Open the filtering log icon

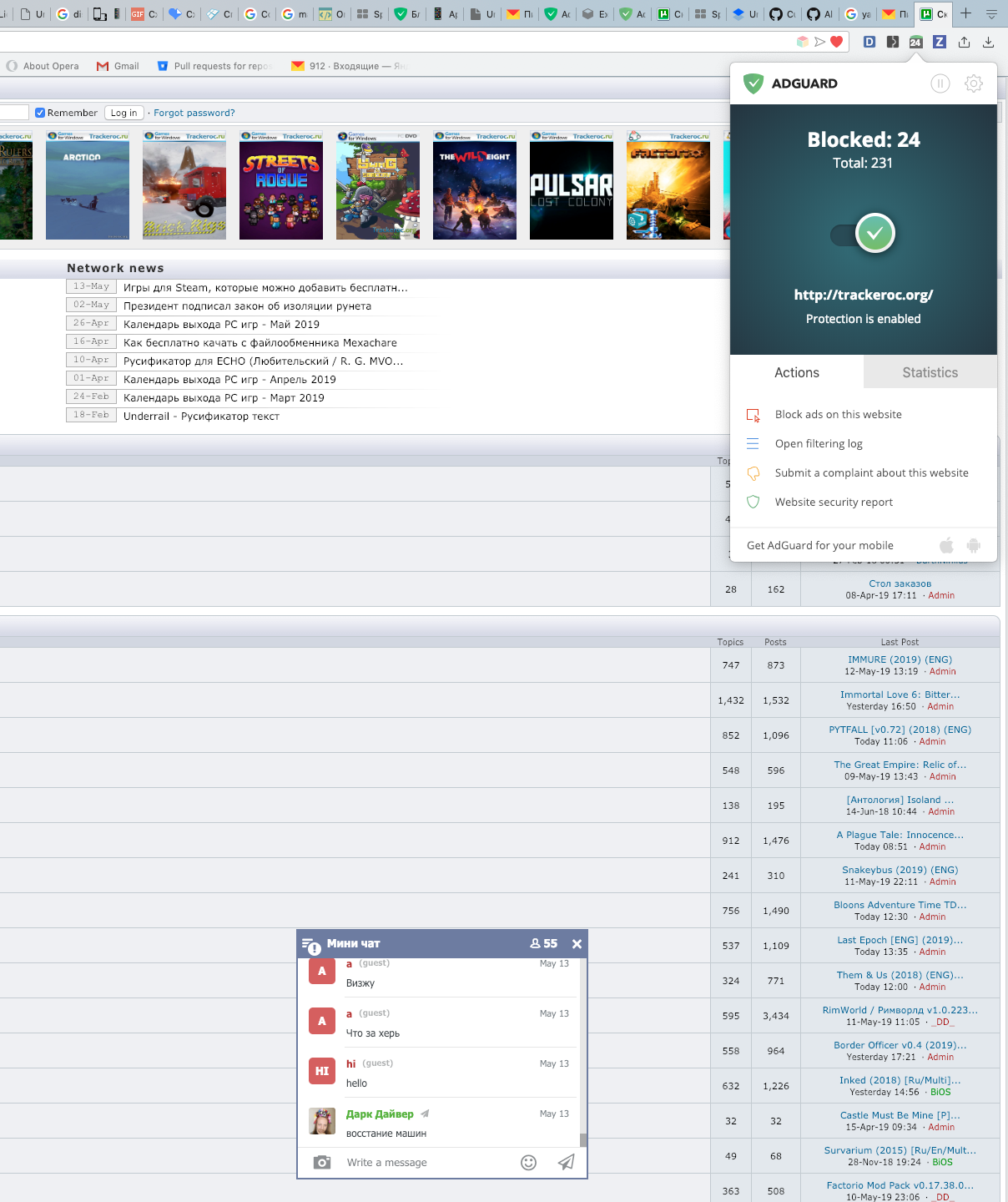753,443
